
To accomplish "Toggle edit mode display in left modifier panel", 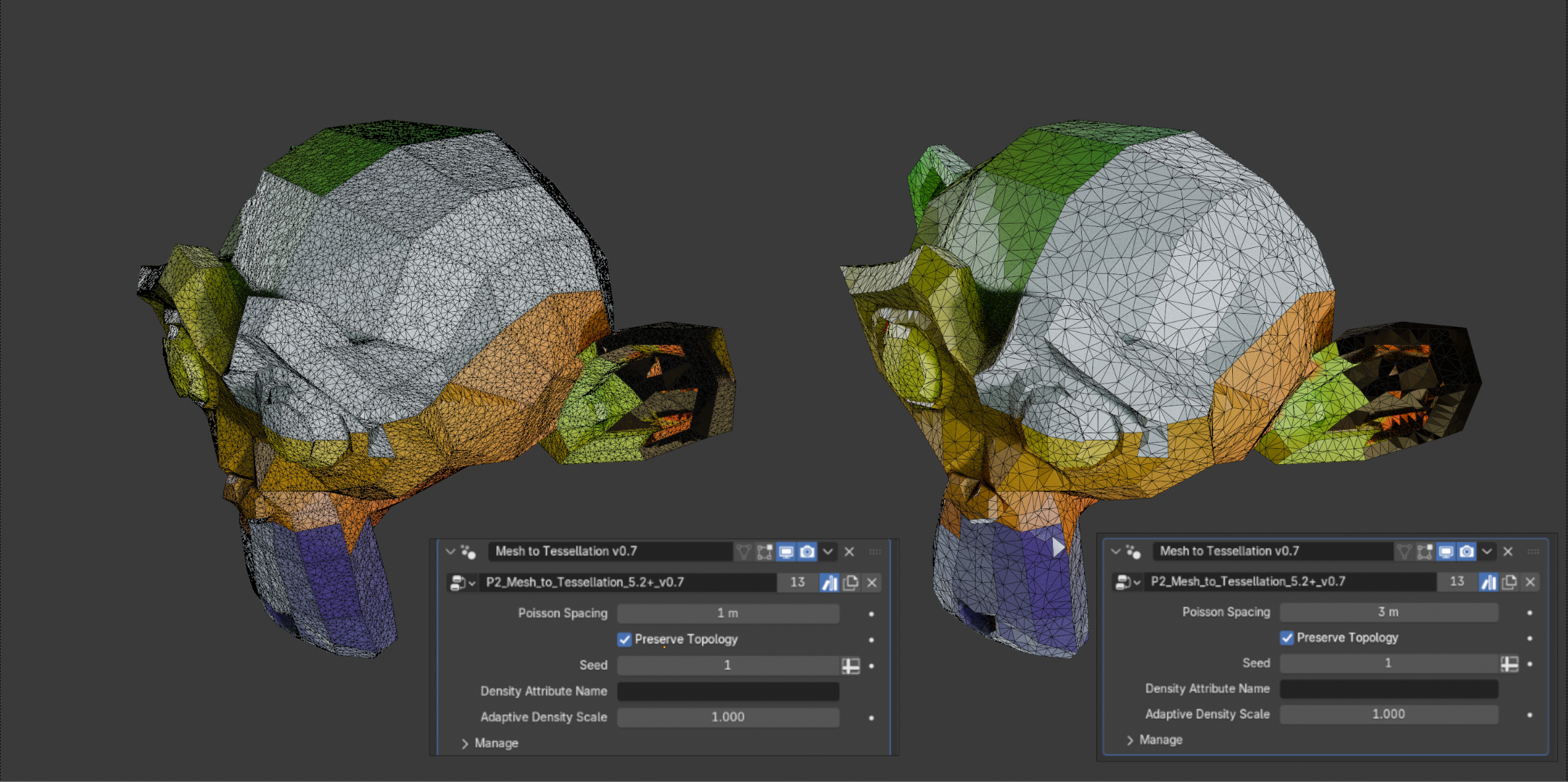I will point(765,551).
